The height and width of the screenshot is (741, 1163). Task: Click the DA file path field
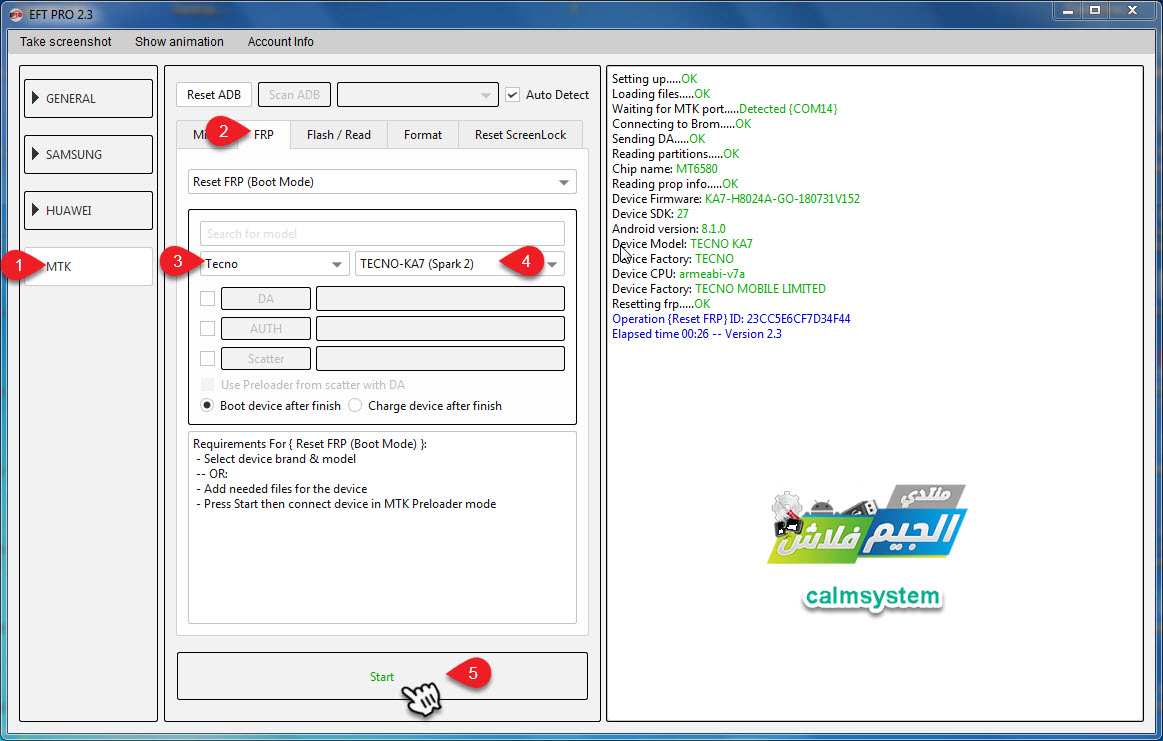[440, 298]
